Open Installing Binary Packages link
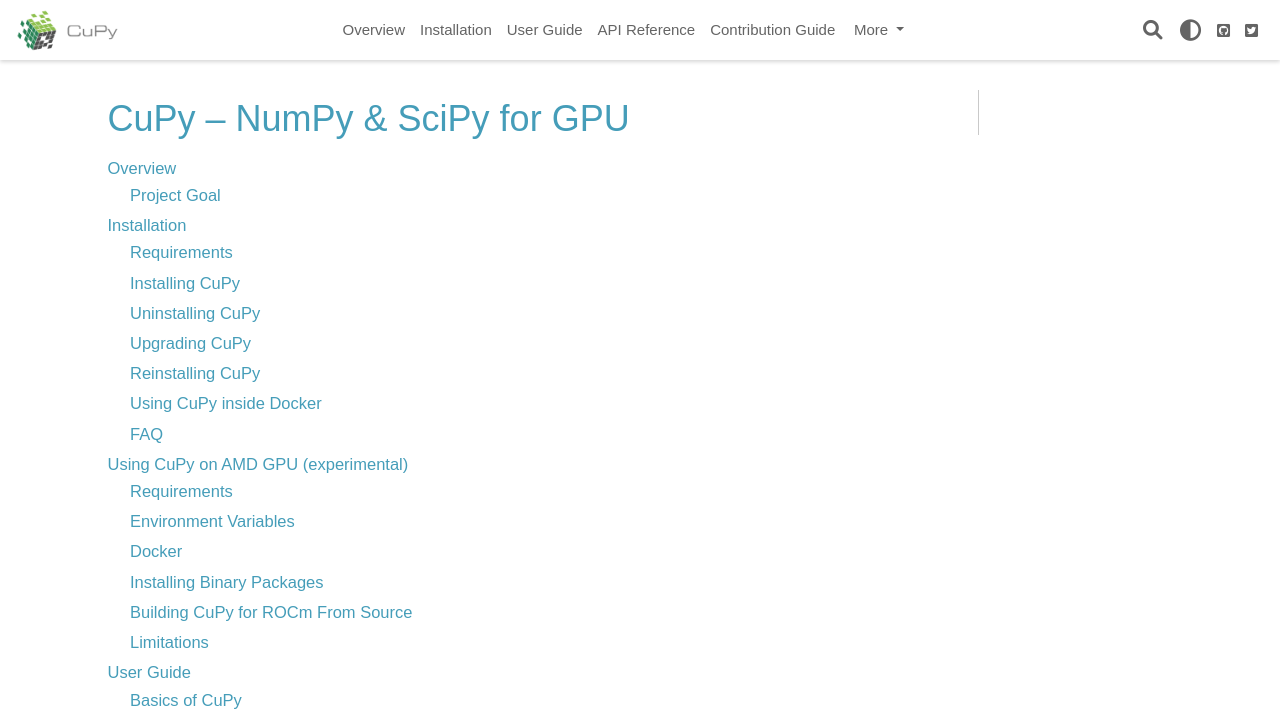The height and width of the screenshot is (720, 1280). 227,582
